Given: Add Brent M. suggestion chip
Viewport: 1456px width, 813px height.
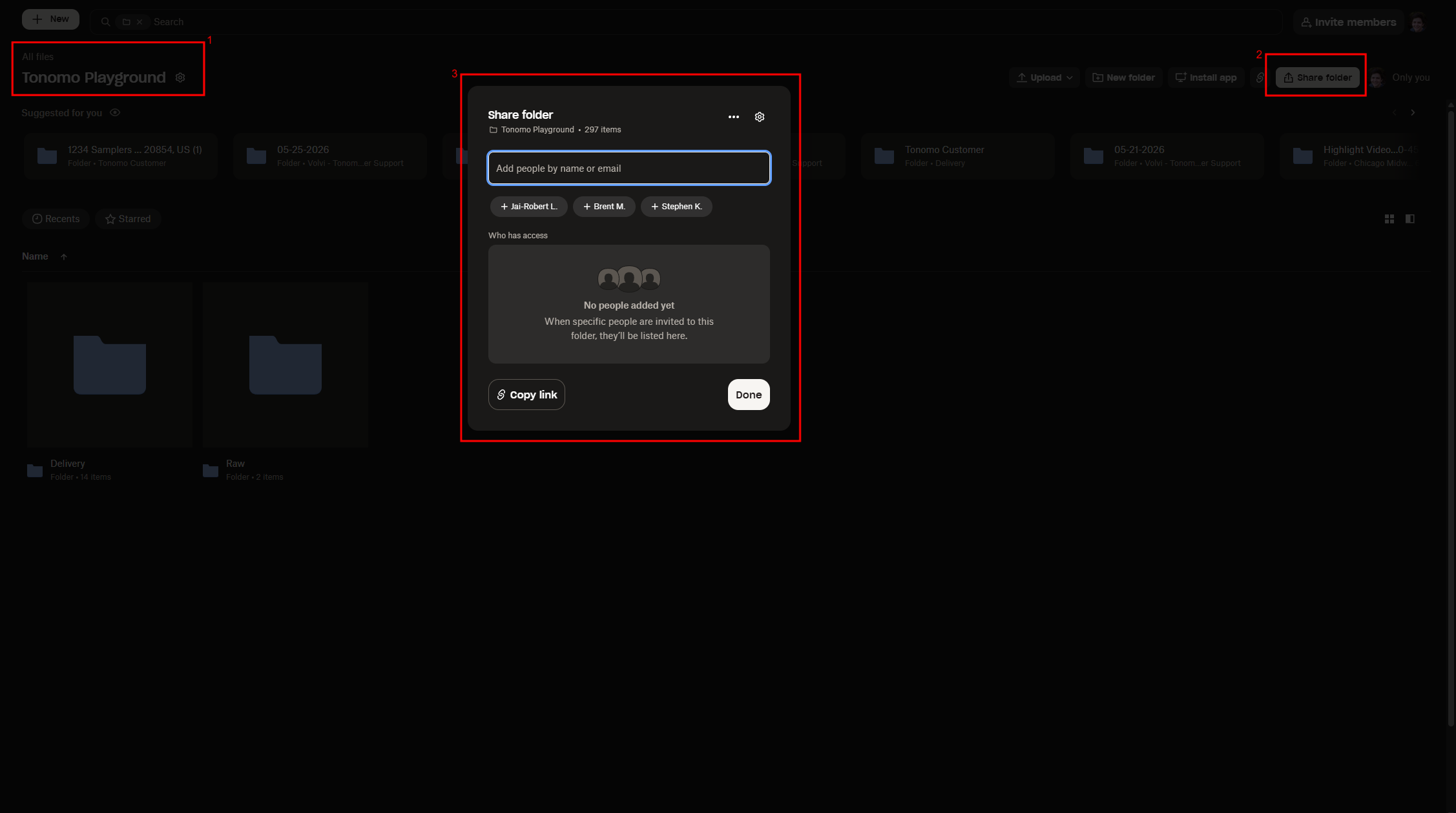Looking at the screenshot, I should tap(604, 207).
